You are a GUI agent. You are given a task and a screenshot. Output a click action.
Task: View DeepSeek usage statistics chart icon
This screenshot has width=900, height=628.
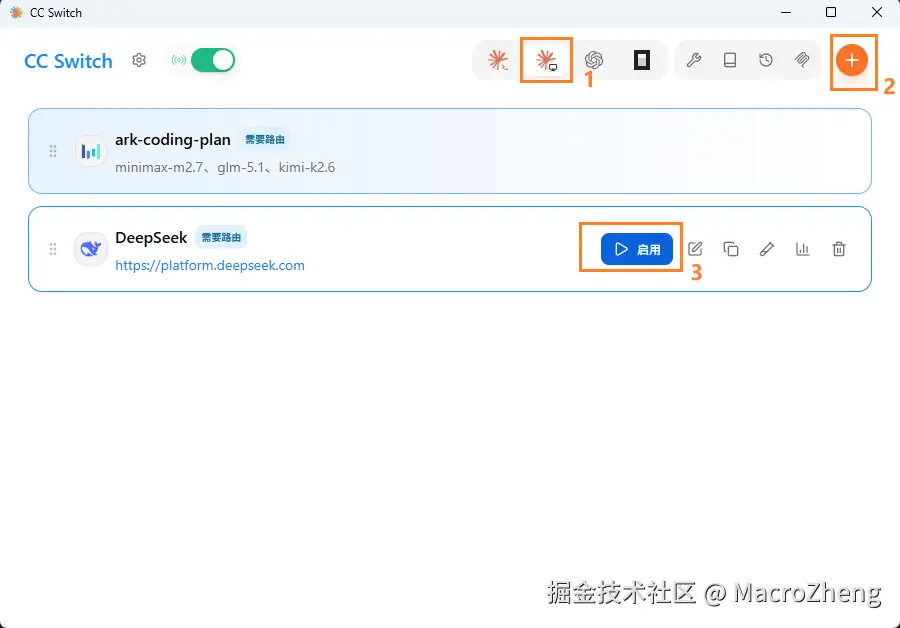click(x=802, y=249)
